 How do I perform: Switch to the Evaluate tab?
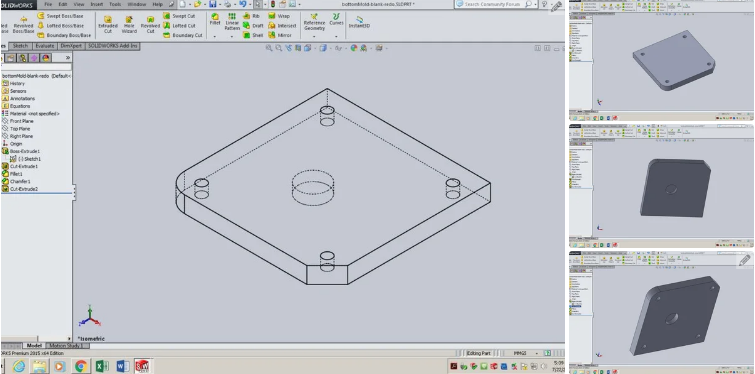45,46
